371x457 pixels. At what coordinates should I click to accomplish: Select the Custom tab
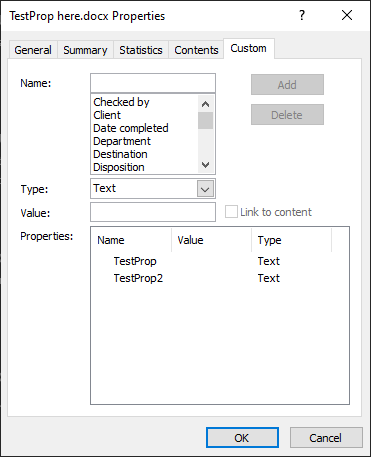pyautogui.click(x=249, y=48)
